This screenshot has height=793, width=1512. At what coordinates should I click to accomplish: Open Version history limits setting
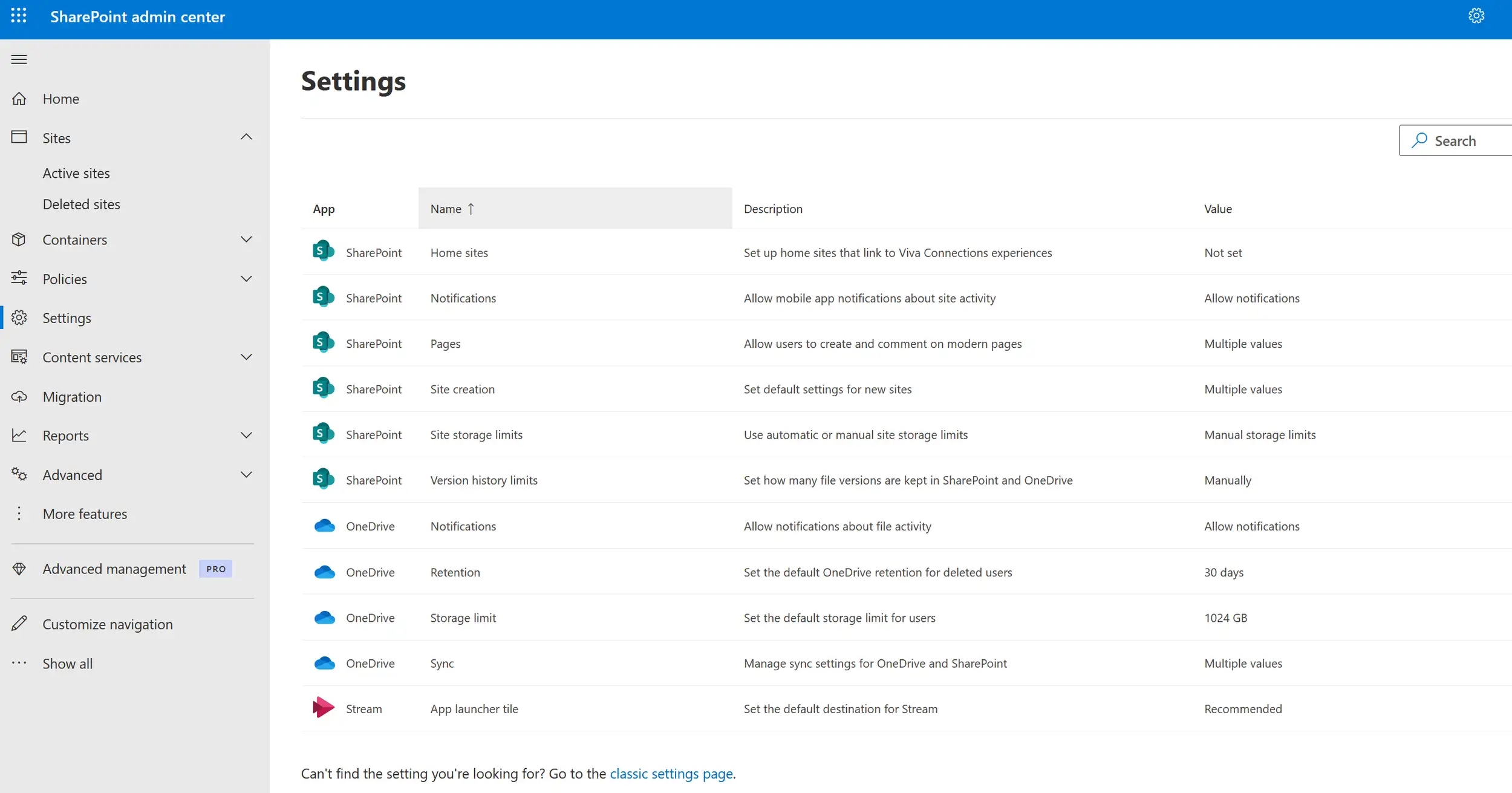(484, 480)
